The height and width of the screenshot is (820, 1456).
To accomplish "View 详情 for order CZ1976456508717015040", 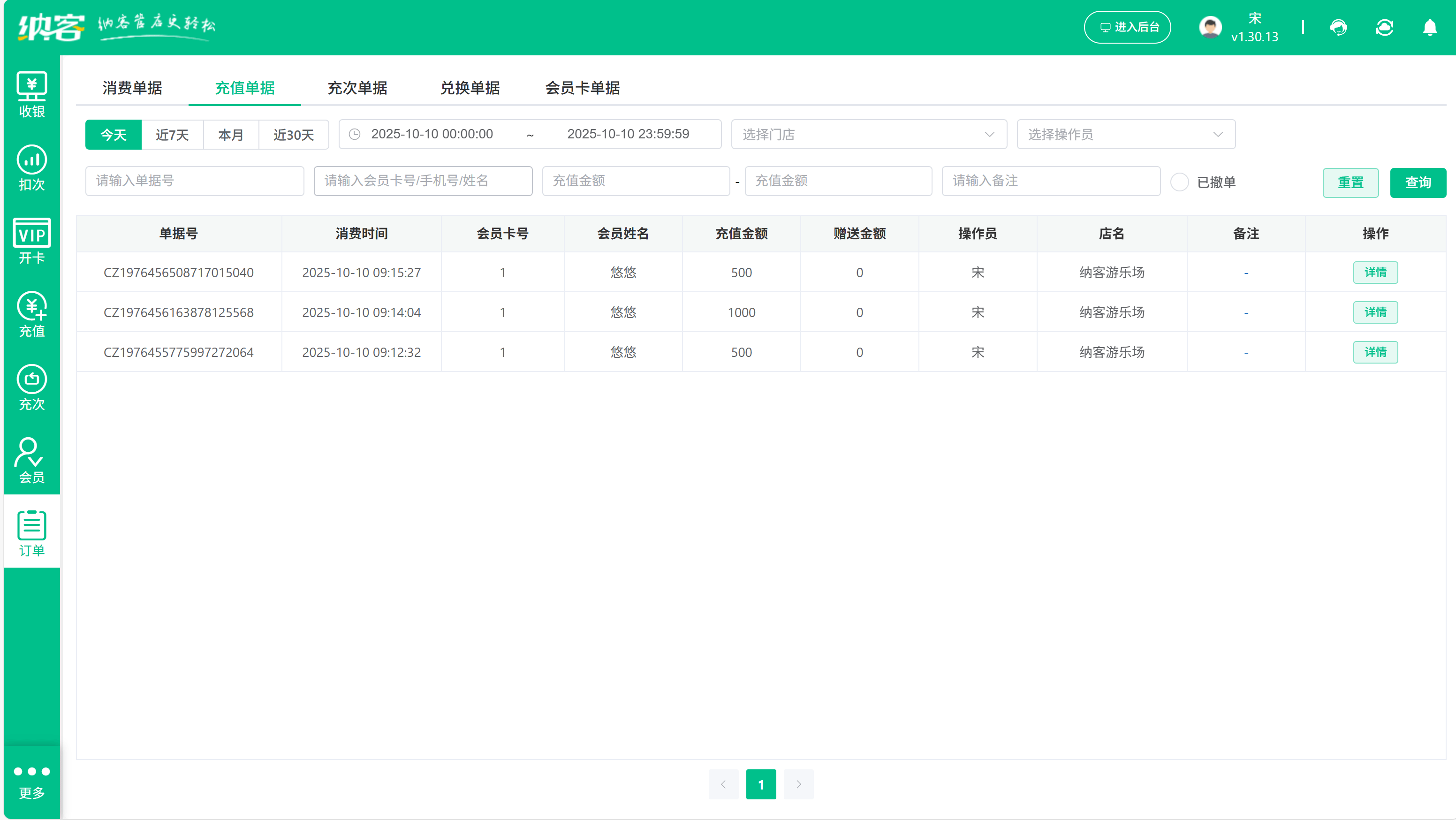I will pyautogui.click(x=1375, y=272).
